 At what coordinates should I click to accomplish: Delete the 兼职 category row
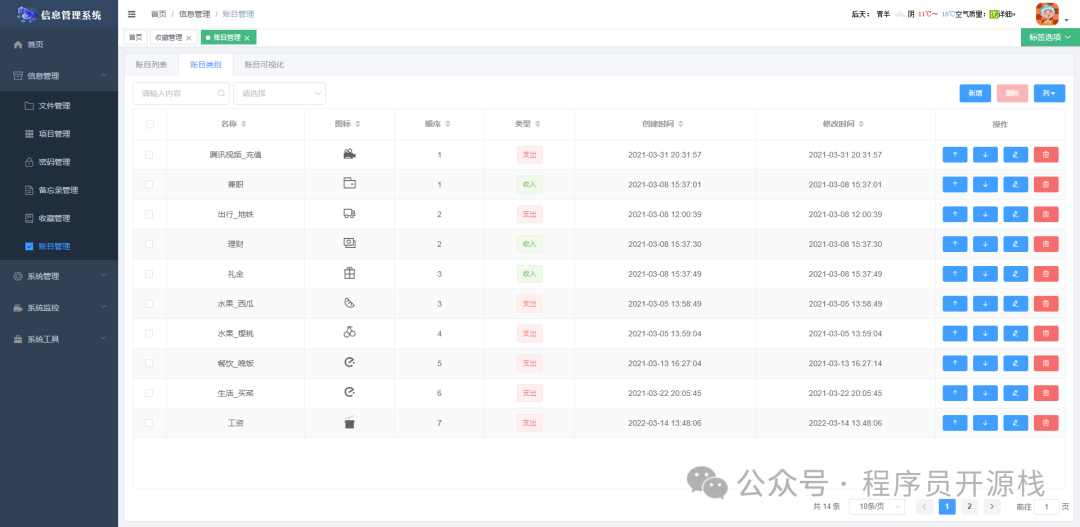coord(1046,185)
